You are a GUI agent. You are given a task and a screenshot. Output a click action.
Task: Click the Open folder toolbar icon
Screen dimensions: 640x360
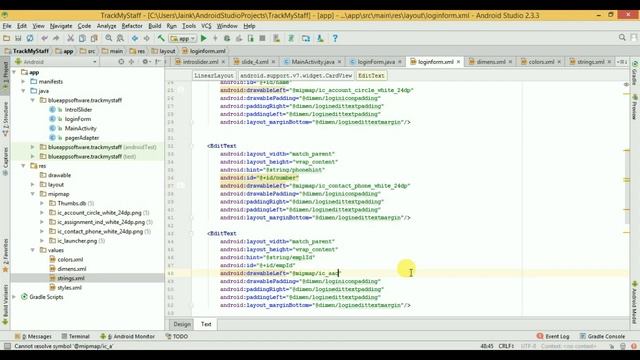click(x=7, y=38)
